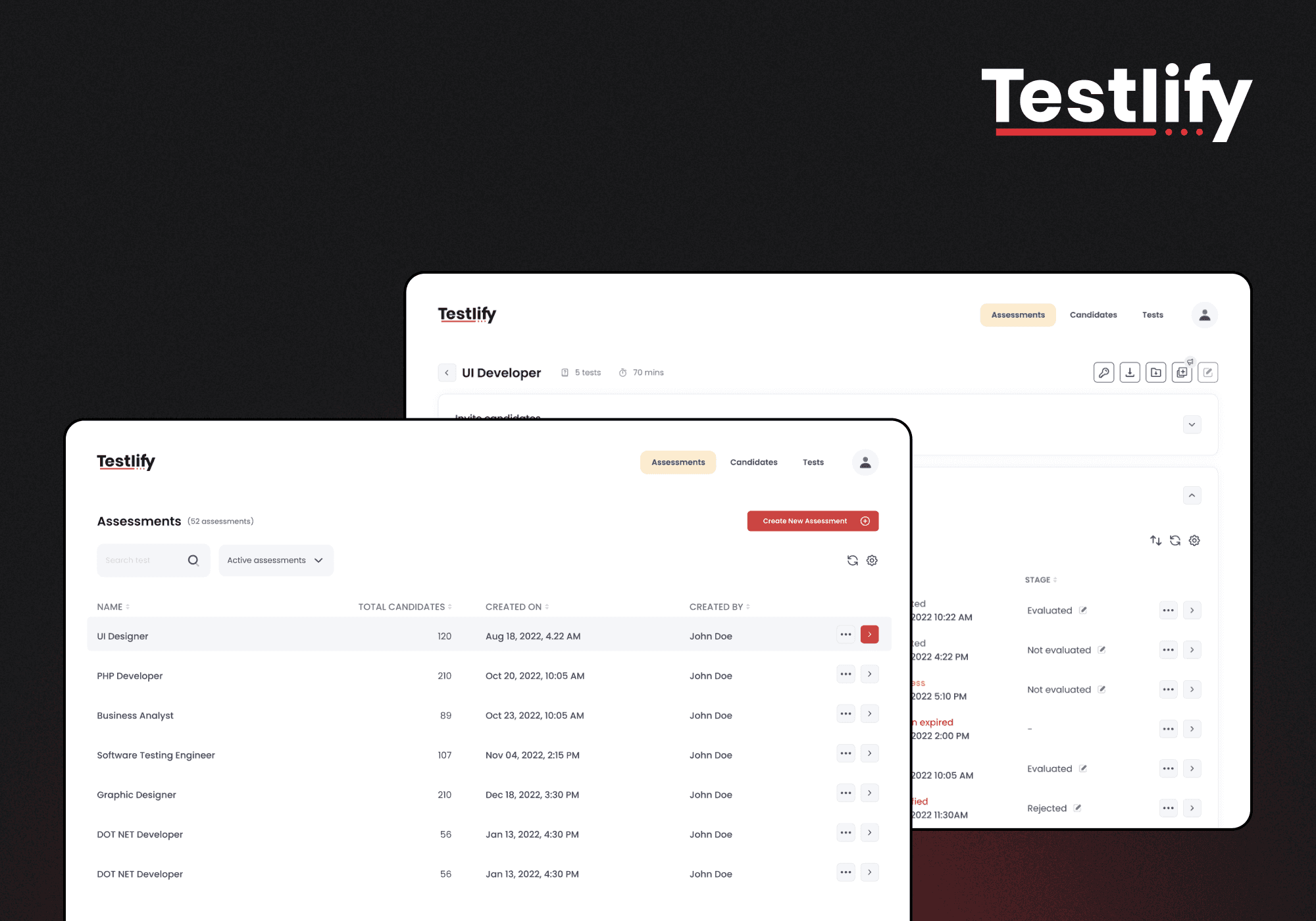This screenshot has width=1316, height=921.
Task: Edit the 10:05 AM Evaluated stage pencil
Action: coord(1083,768)
